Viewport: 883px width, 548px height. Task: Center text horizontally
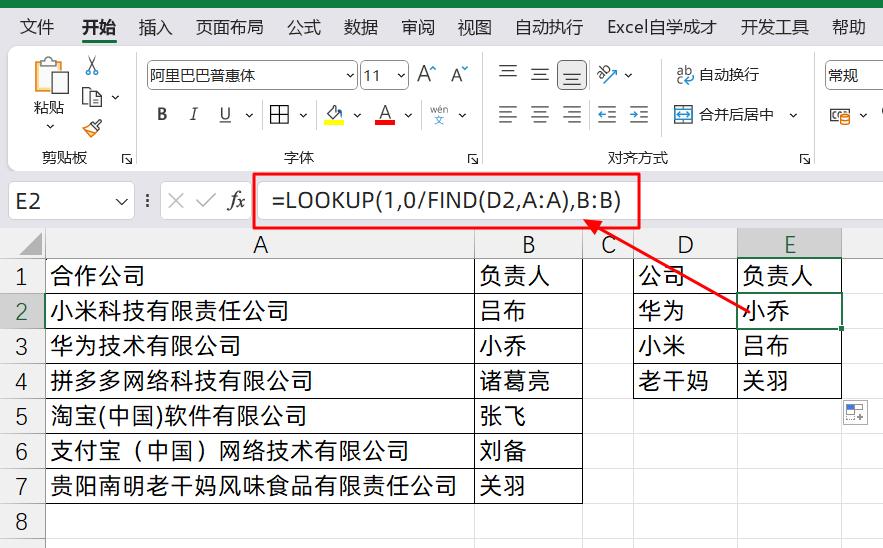(x=539, y=115)
